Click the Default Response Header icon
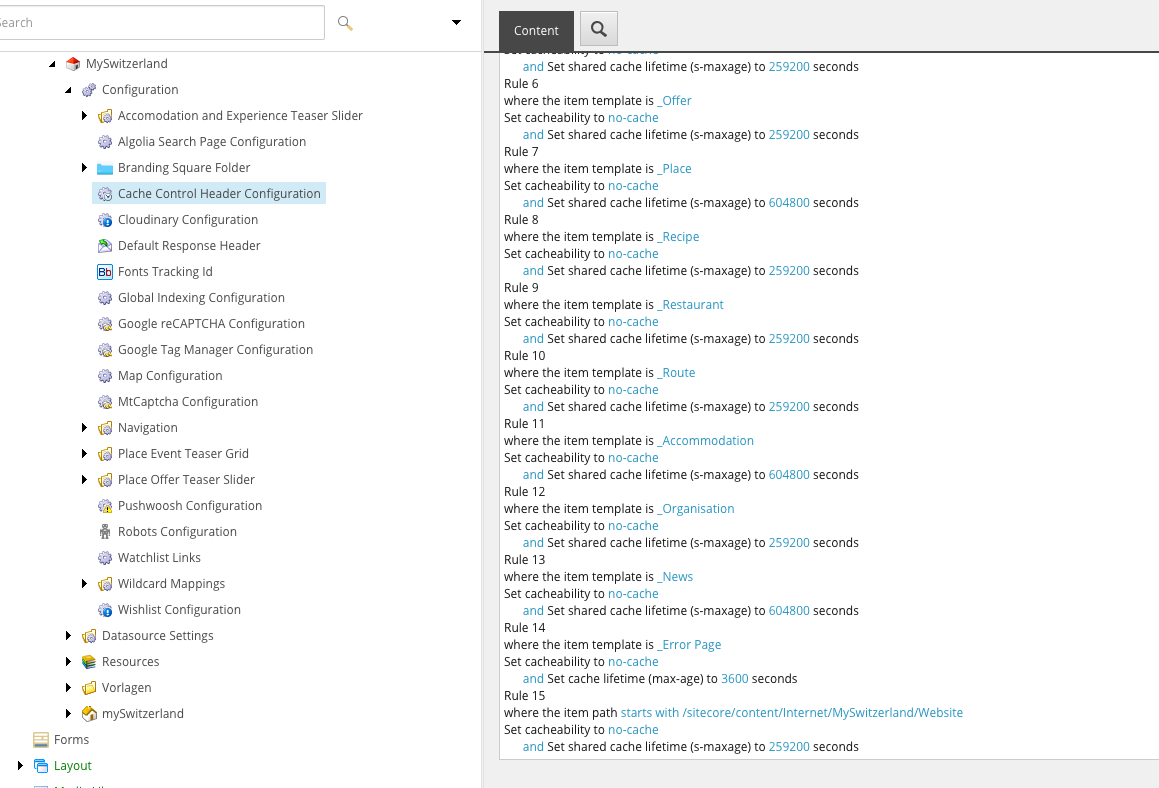The image size is (1159, 788). (105, 246)
